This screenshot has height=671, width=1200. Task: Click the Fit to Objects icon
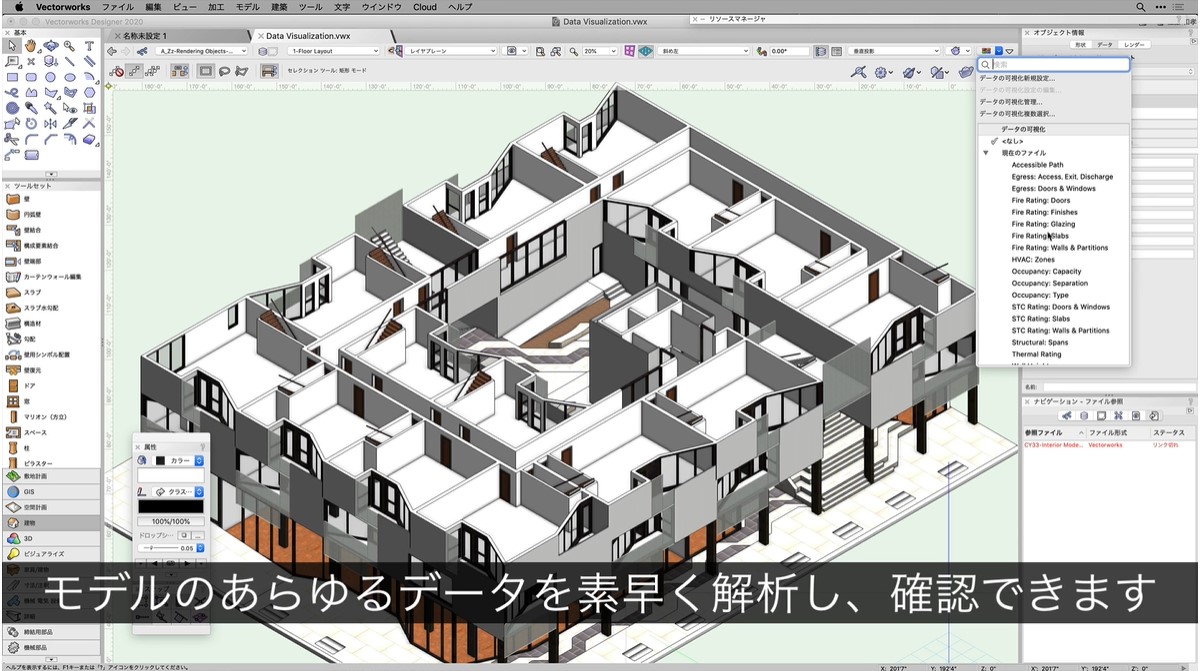(x=555, y=51)
